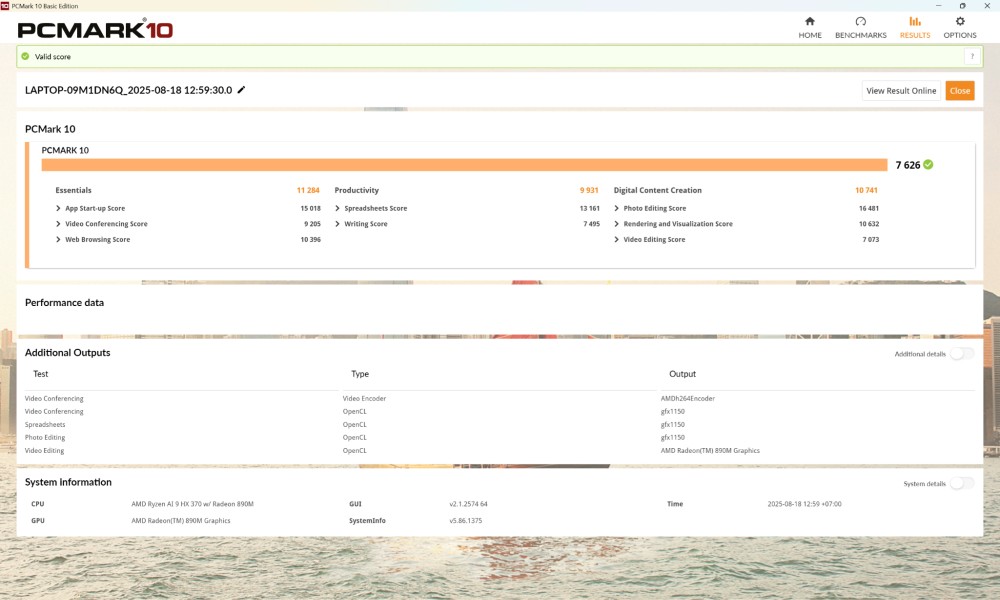This screenshot has width=1000, height=600.
Task: Click the Performance data heading
Action: (64, 303)
